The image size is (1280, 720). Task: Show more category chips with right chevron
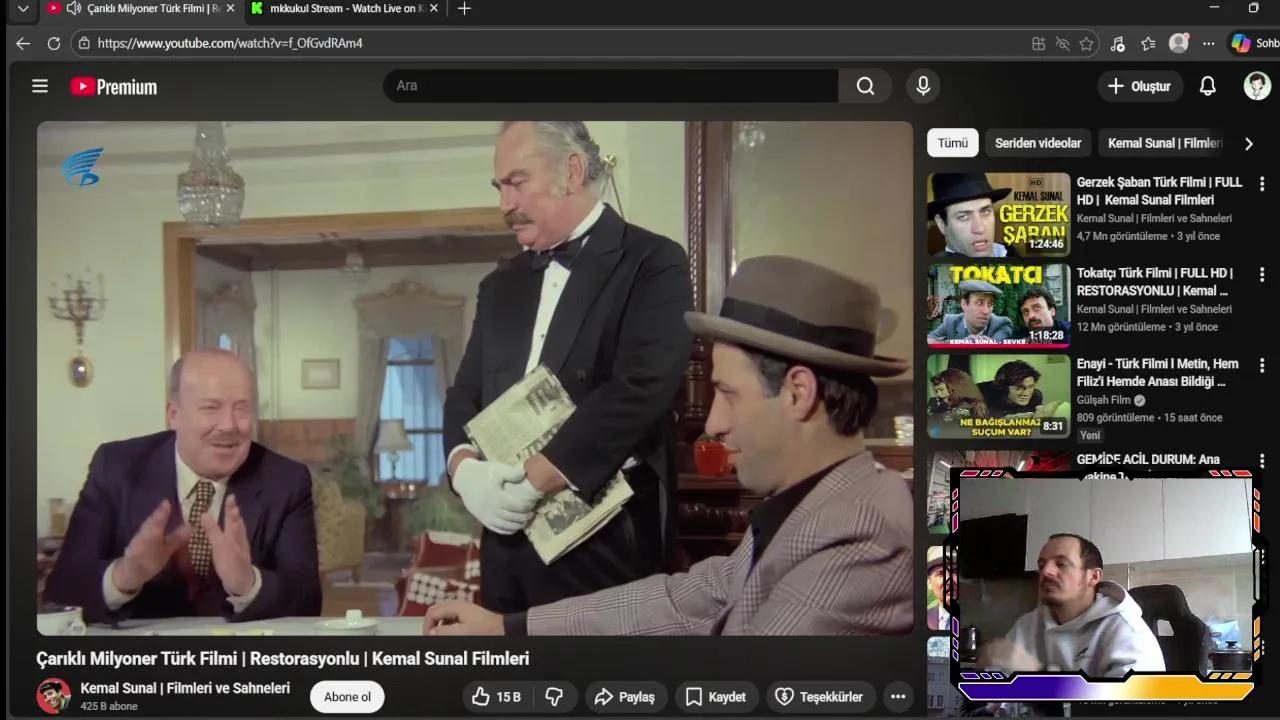click(x=1248, y=143)
